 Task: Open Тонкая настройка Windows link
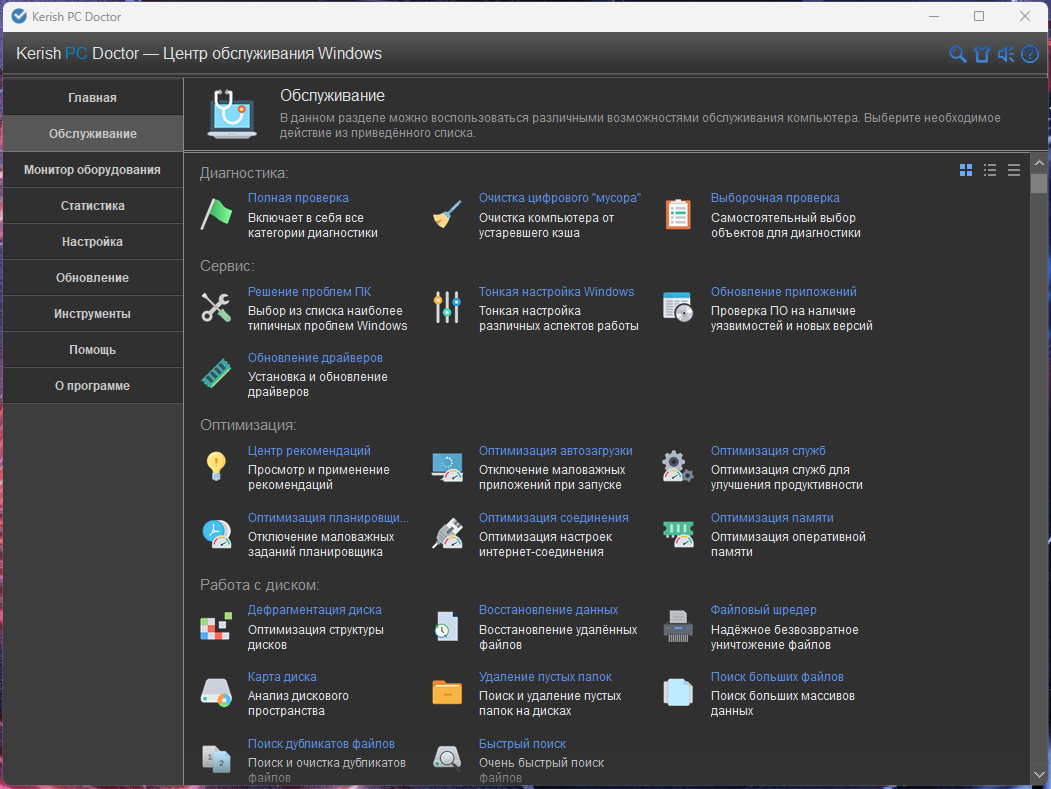(556, 292)
